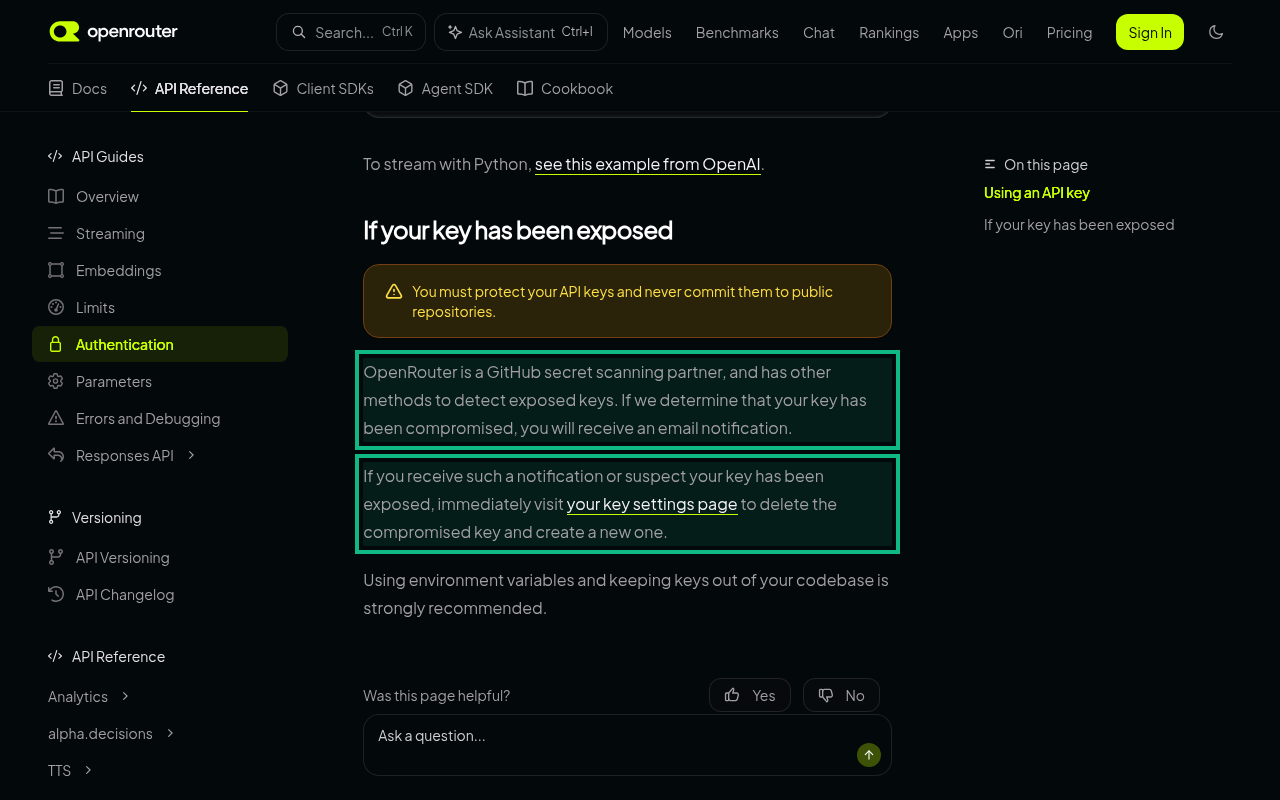
Task: Open Pricing in top navigation
Action: click(x=1070, y=32)
